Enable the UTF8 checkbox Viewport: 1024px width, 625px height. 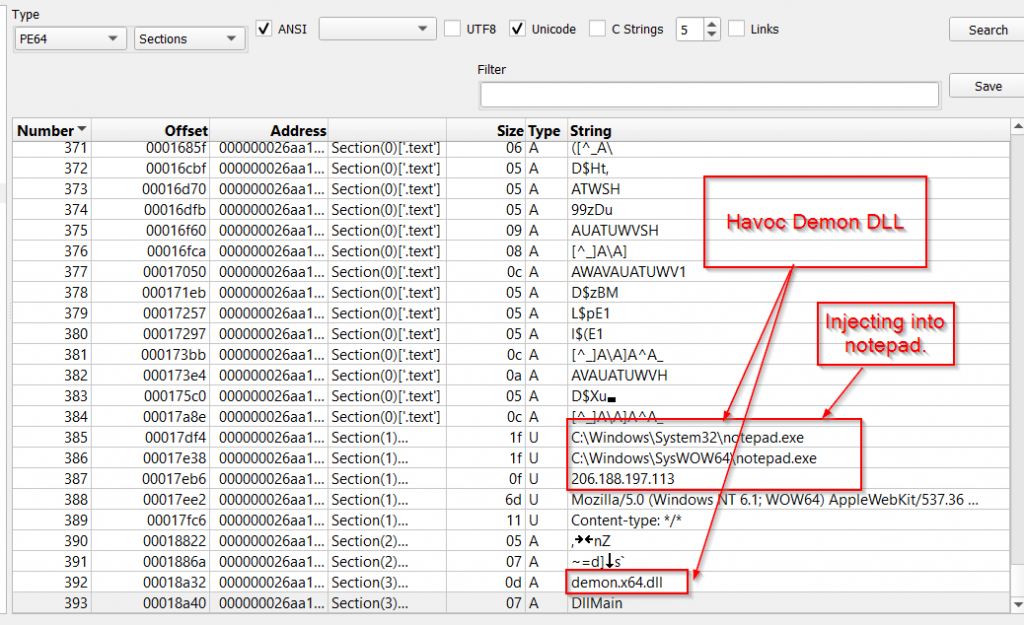pyautogui.click(x=451, y=28)
